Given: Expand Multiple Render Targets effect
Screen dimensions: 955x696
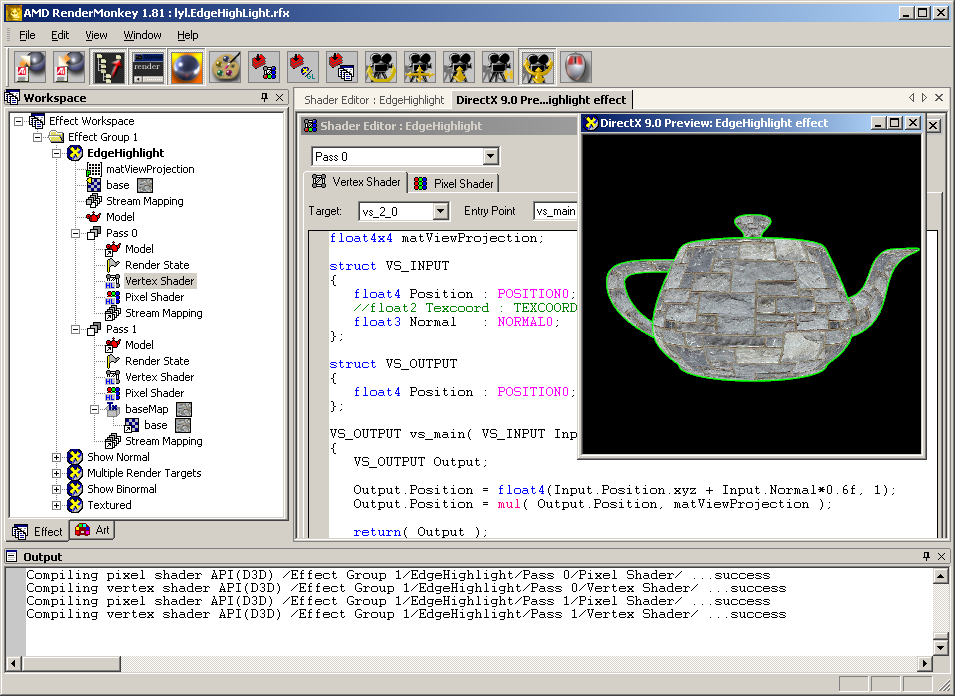Looking at the screenshot, I should point(56,473).
